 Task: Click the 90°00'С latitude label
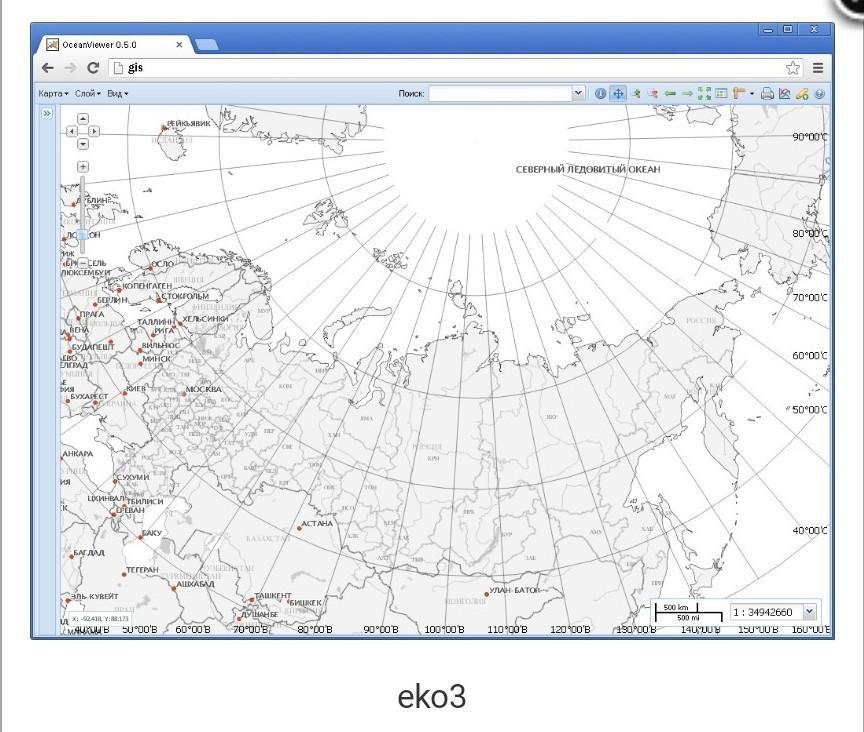809,137
